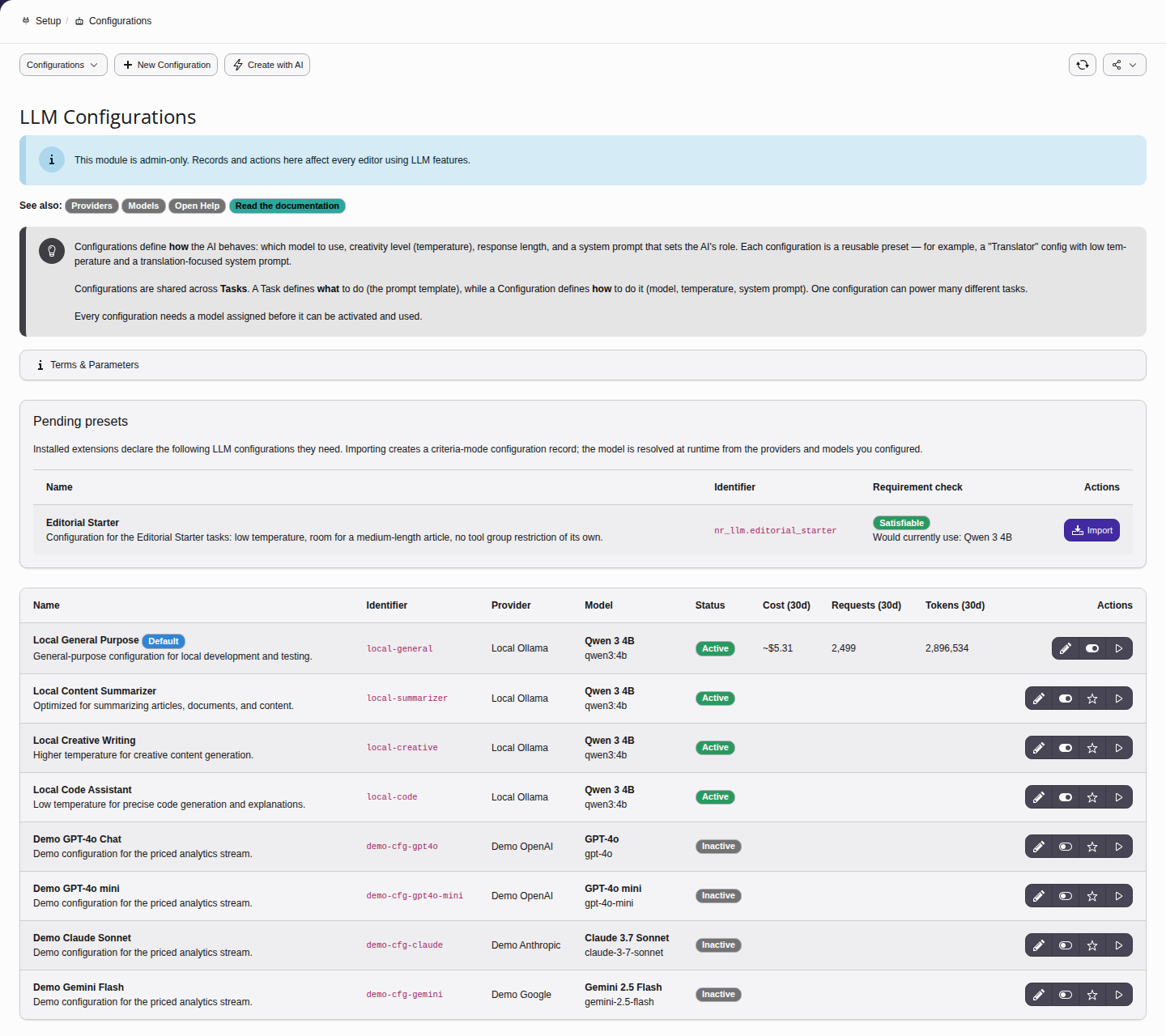The width and height of the screenshot is (1166, 1036).
Task: Edit the Local Creative Writing configuration
Action: pos(1039,748)
